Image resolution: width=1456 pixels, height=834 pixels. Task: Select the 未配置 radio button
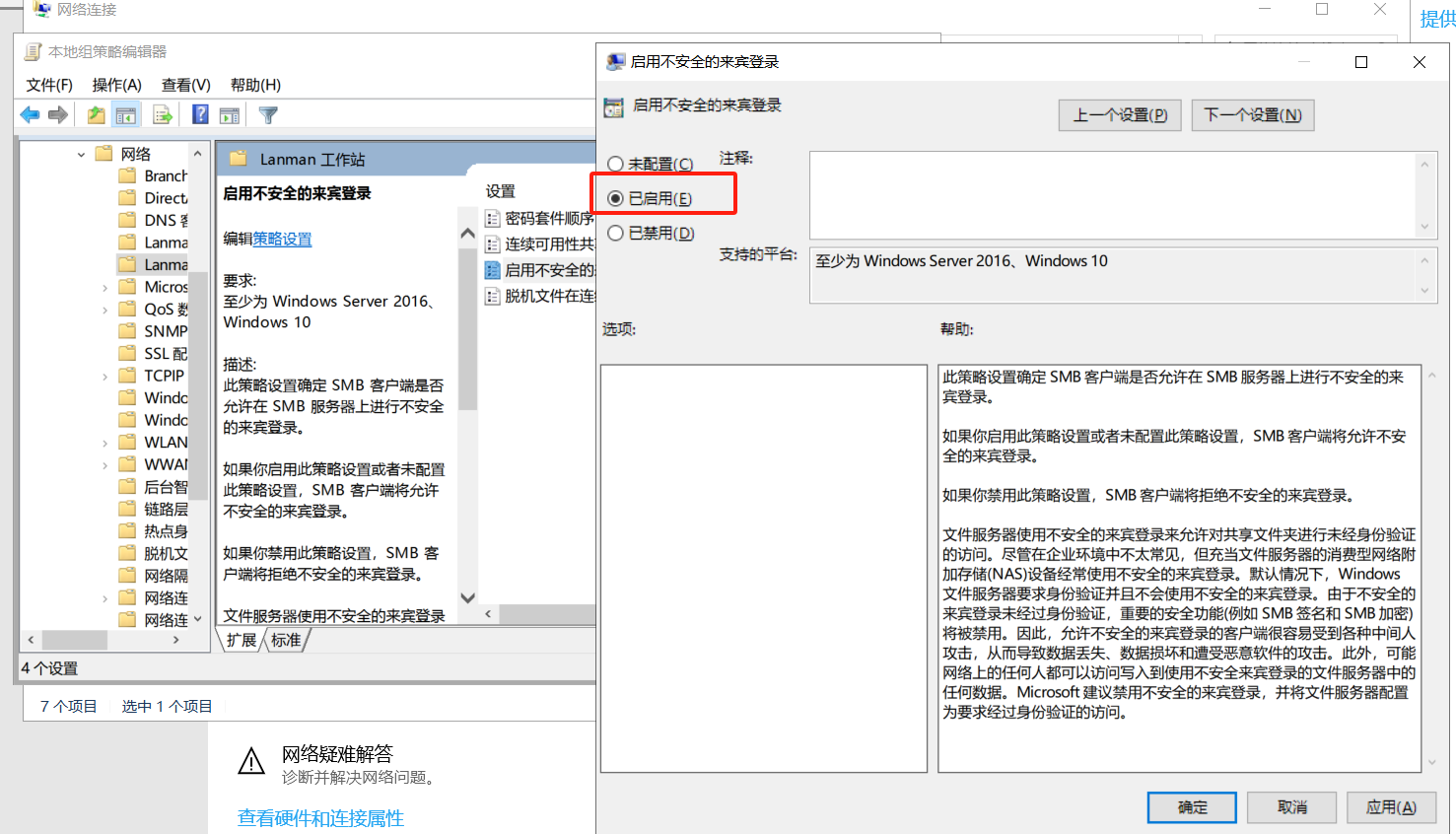click(x=616, y=164)
